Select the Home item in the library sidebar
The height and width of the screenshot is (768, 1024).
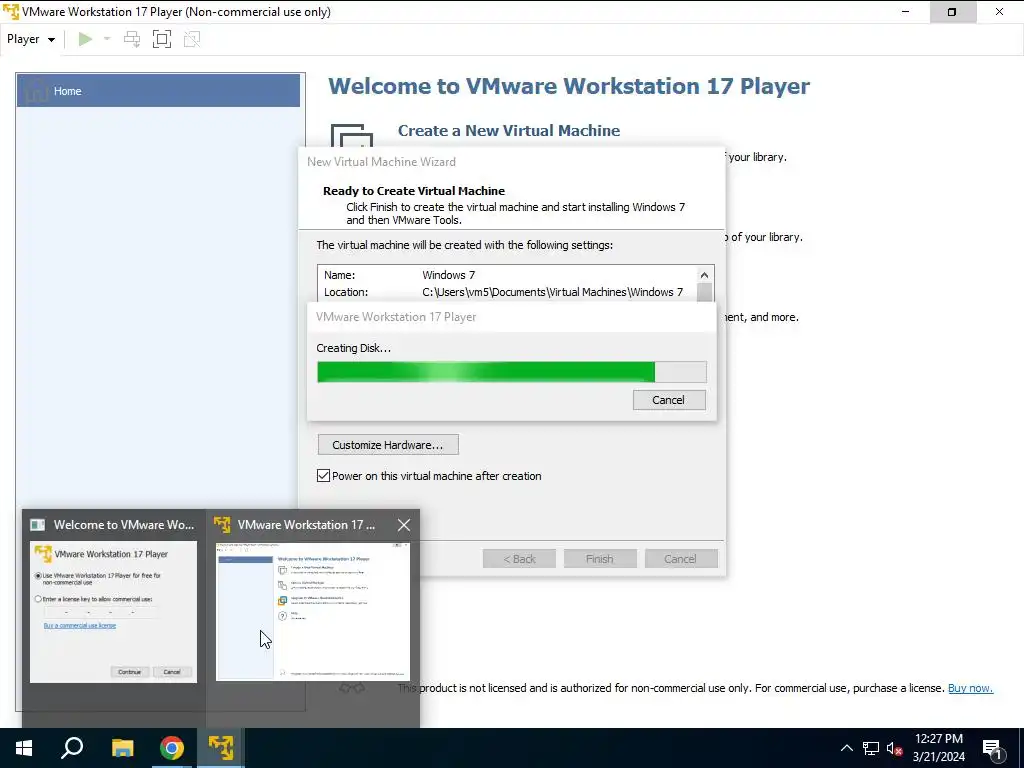[x=158, y=91]
